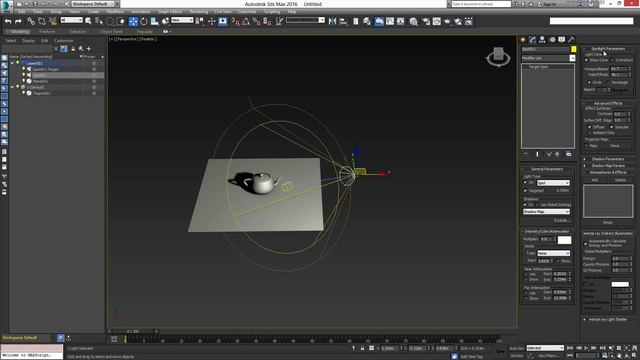Click the ViewCube in the viewport
Viewport: 640px width, 360px height.
[498, 56]
